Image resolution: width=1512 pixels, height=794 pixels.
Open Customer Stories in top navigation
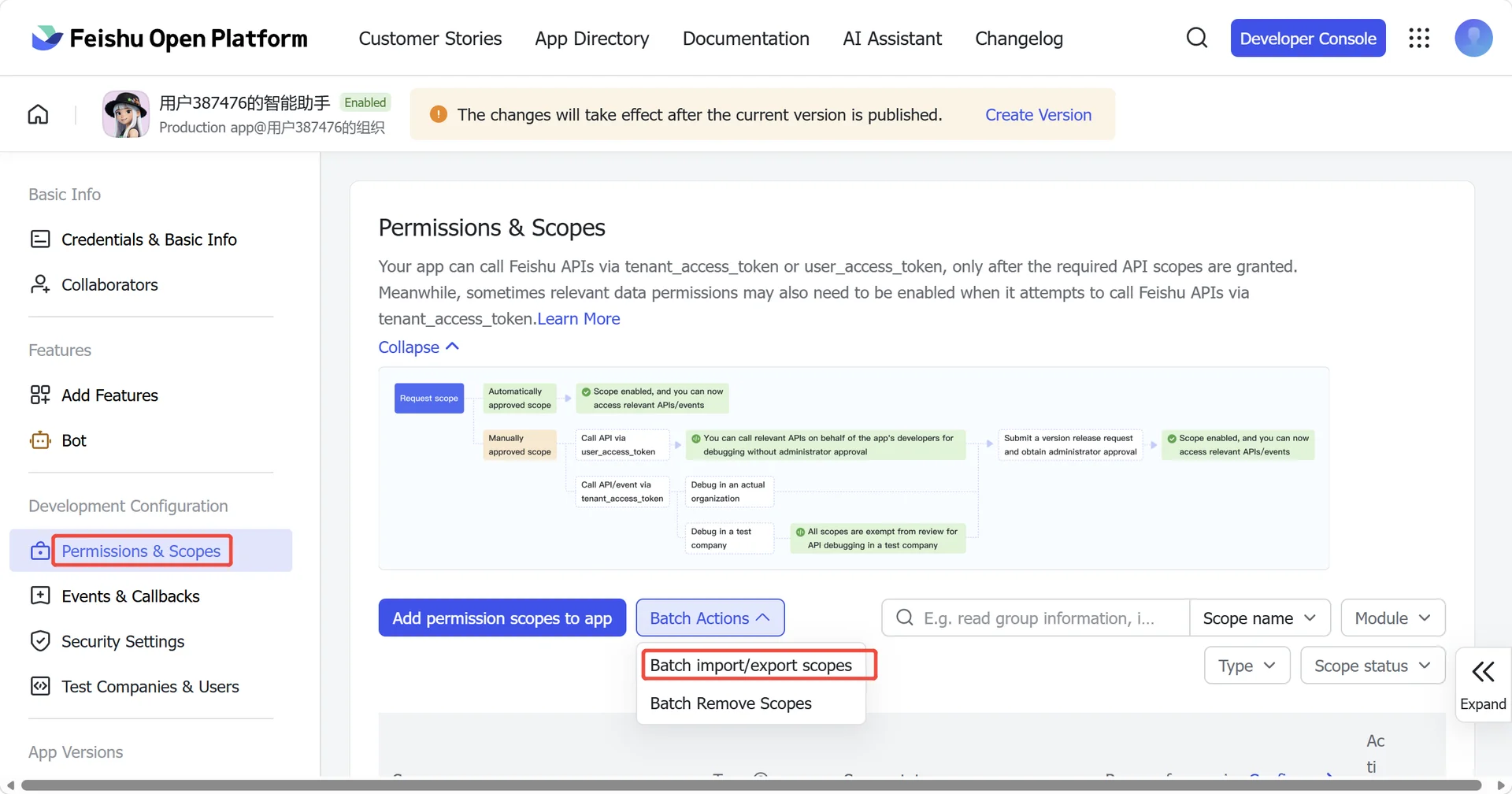(430, 39)
